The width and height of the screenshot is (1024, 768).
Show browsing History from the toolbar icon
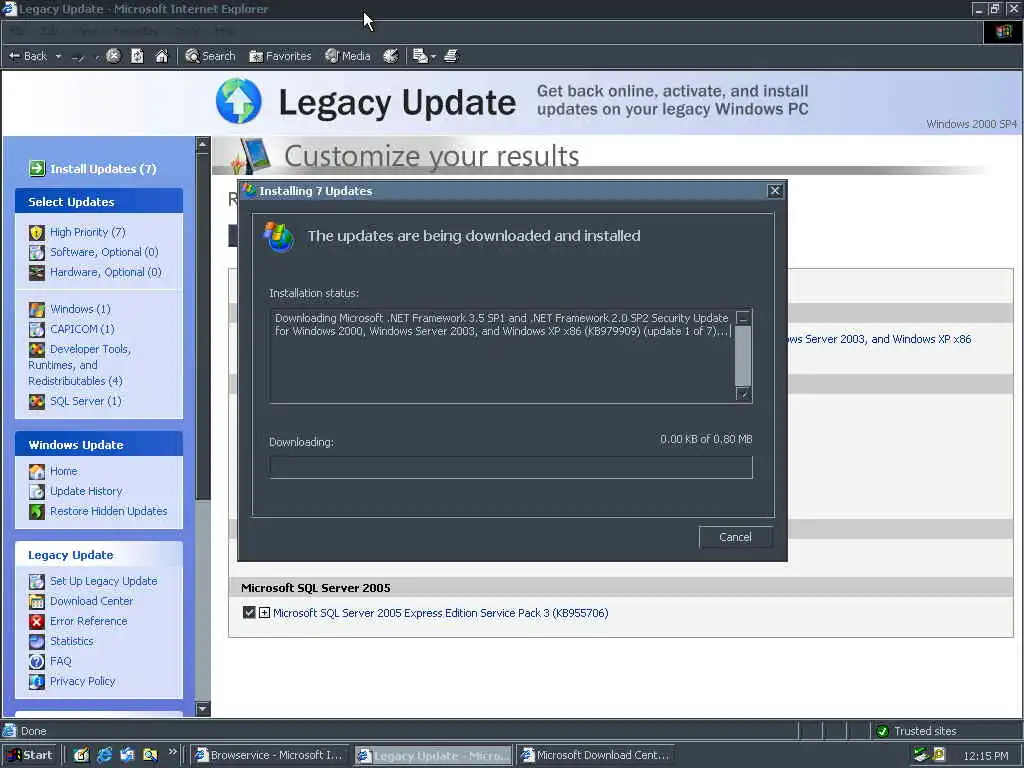click(391, 56)
